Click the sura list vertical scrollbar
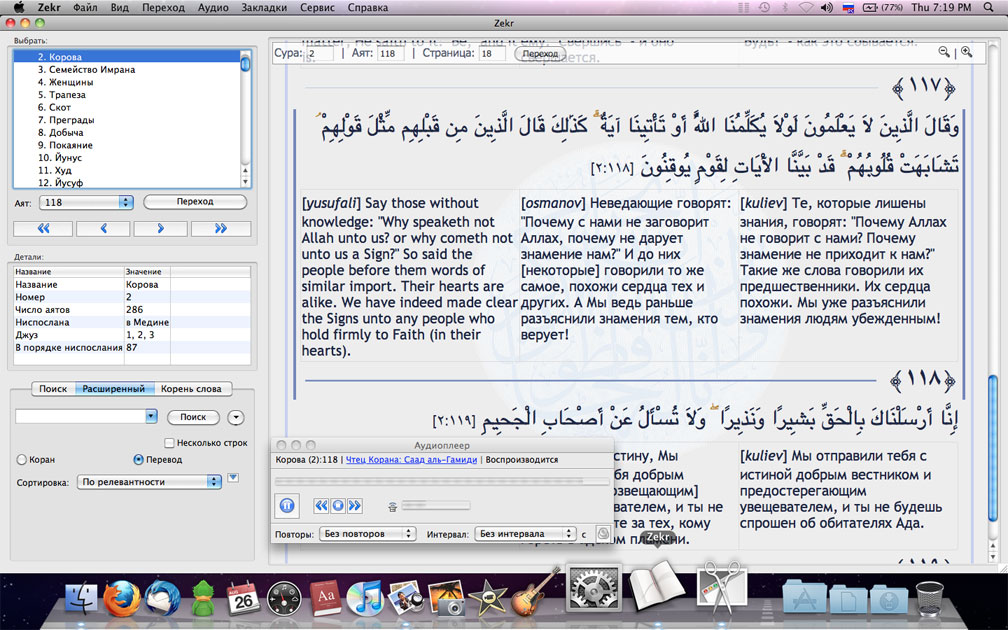This screenshot has width=1008, height=630. click(x=245, y=118)
